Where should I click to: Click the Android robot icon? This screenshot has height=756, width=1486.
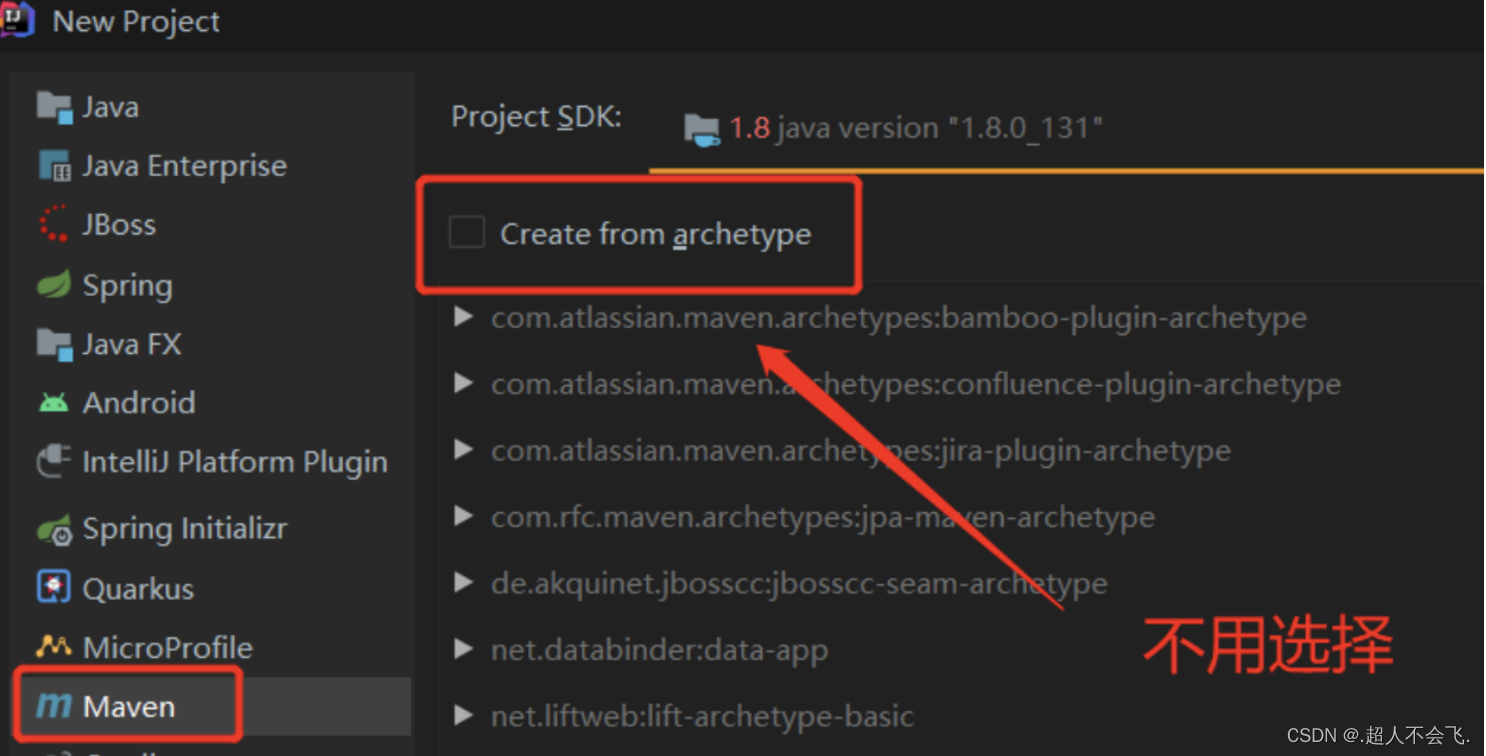(54, 403)
